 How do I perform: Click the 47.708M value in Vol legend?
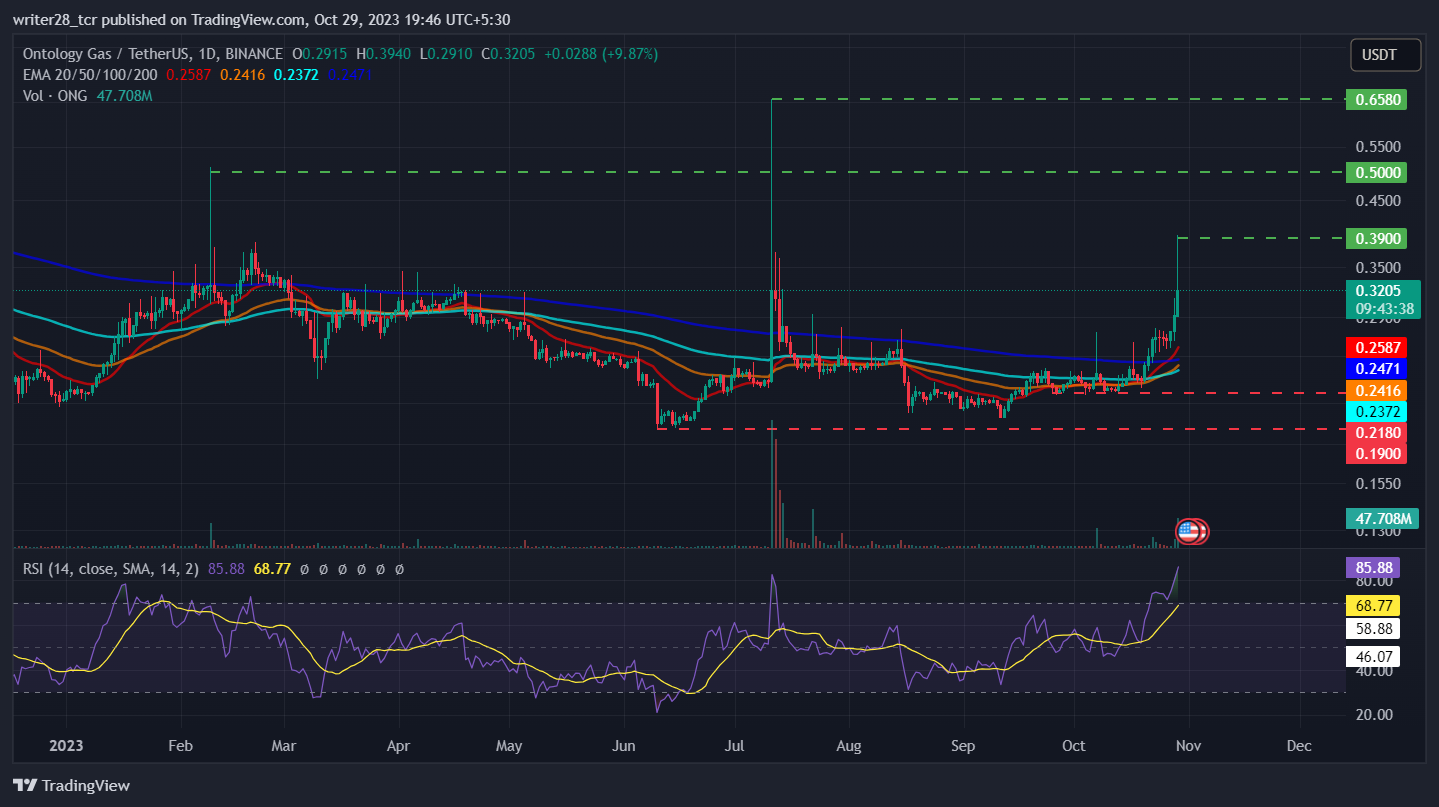coord(125,95)
